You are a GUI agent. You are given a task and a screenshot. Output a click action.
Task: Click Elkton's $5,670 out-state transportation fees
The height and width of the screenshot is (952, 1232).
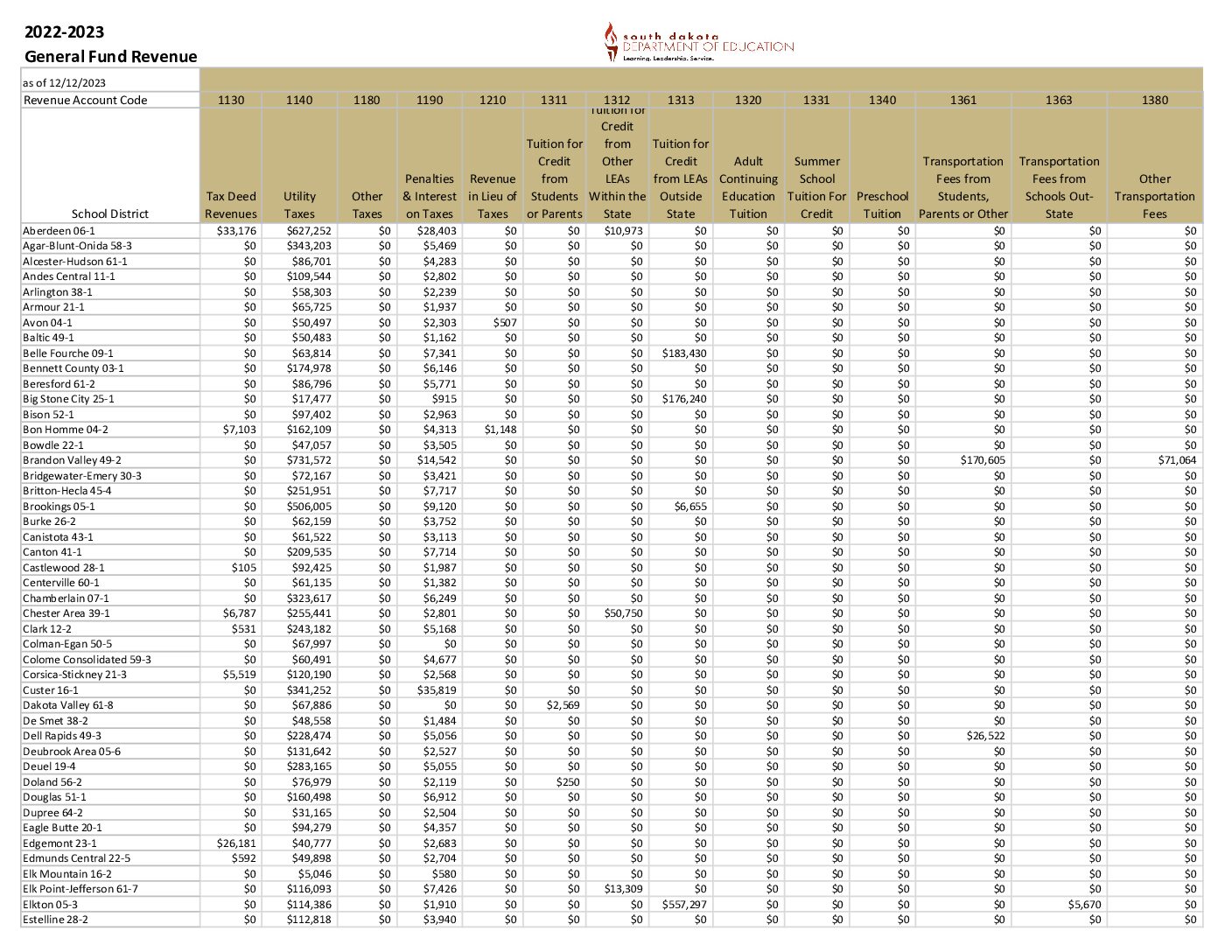[1084, 905]
